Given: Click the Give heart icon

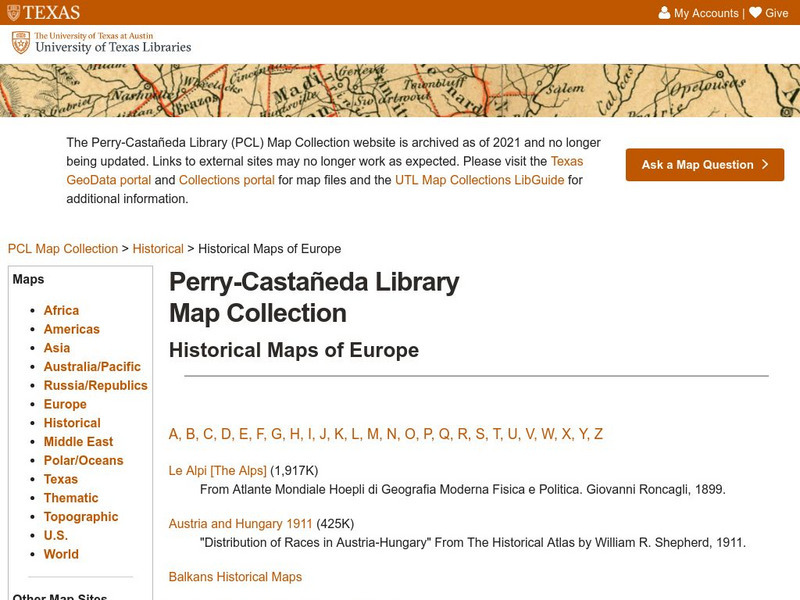Looking at the screenshot, I should (x=755, y=13).
